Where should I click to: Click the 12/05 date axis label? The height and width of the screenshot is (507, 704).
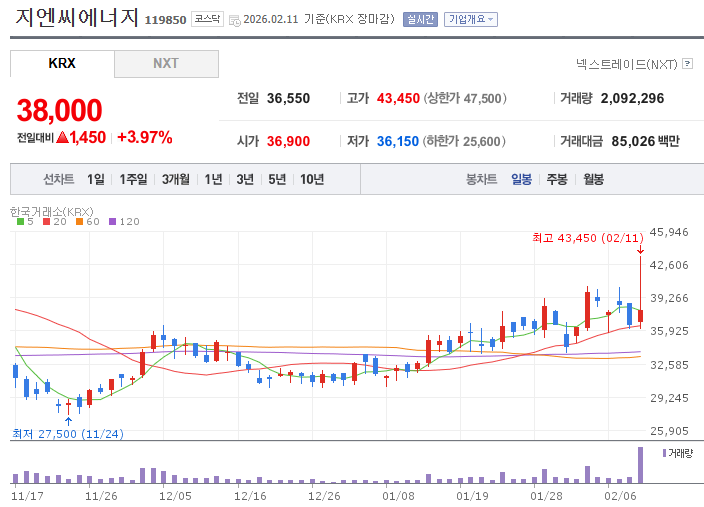click(x=175, y=496)
